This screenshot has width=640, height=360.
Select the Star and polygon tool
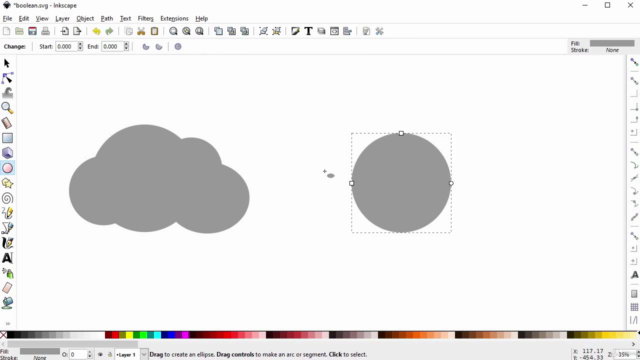[7, 183]
